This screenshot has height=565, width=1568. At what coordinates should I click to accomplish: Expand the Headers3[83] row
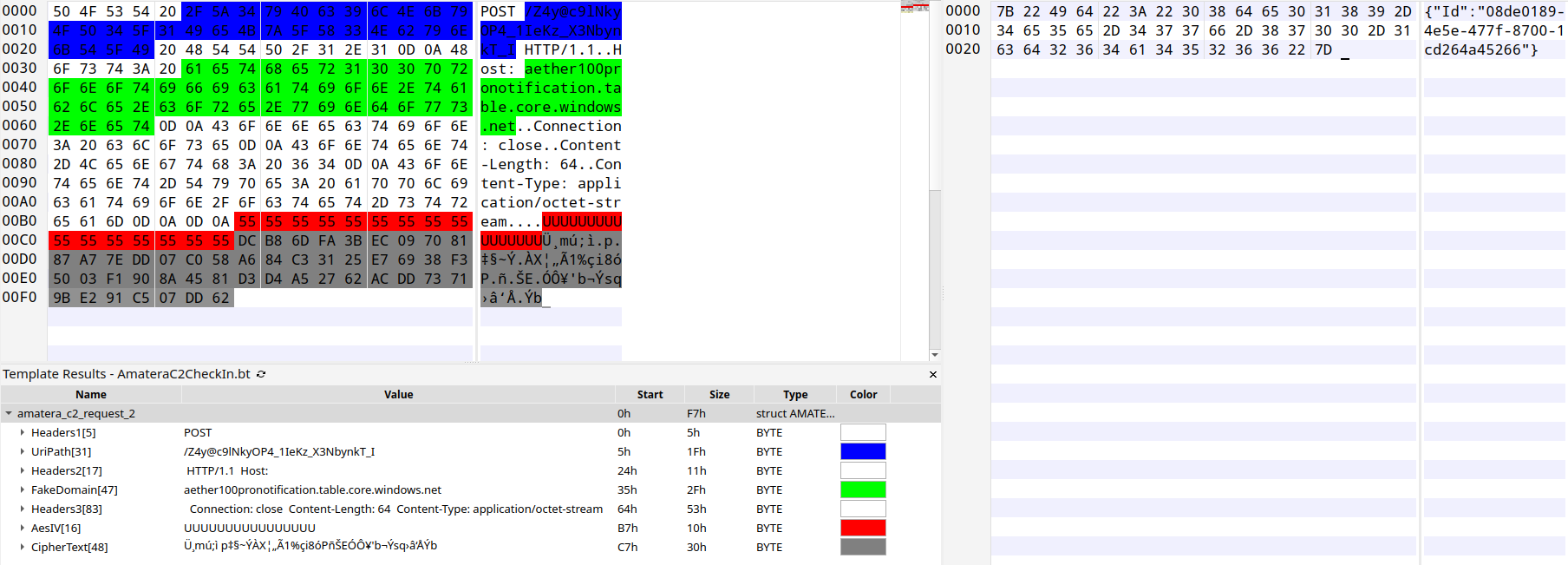[x=23, y=509]
